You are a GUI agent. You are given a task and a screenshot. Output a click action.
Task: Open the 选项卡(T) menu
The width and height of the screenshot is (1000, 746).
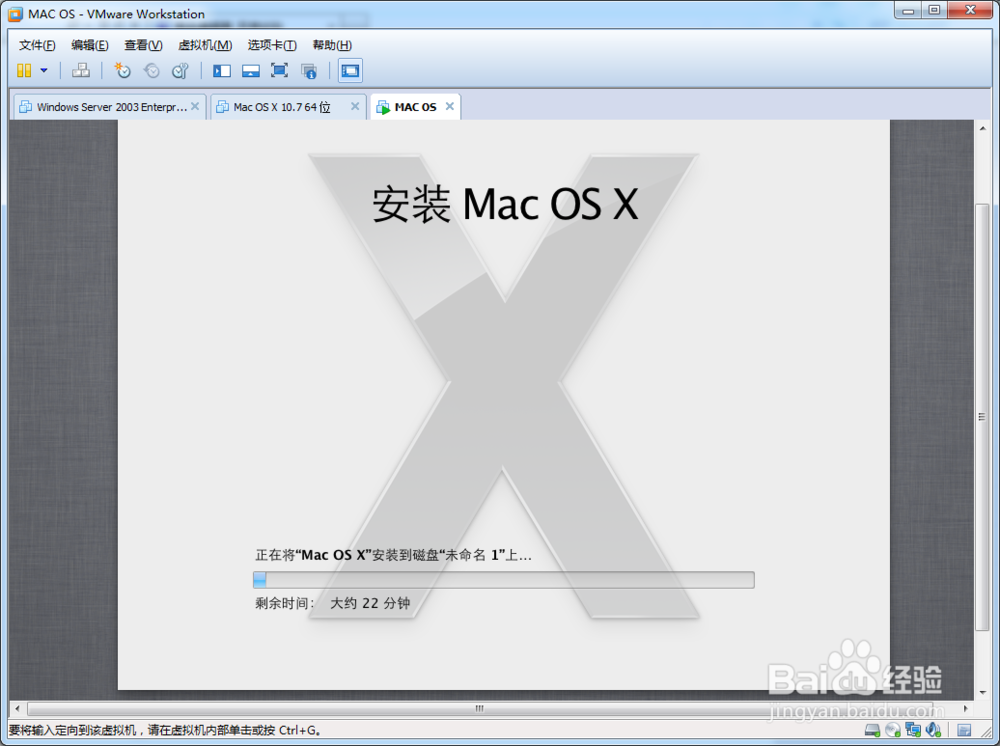272,45
